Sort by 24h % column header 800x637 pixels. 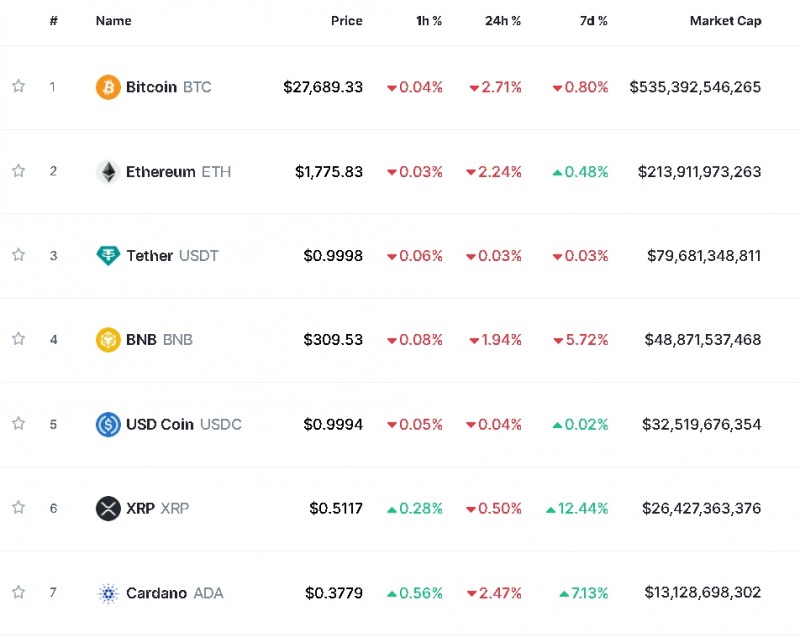502,21
